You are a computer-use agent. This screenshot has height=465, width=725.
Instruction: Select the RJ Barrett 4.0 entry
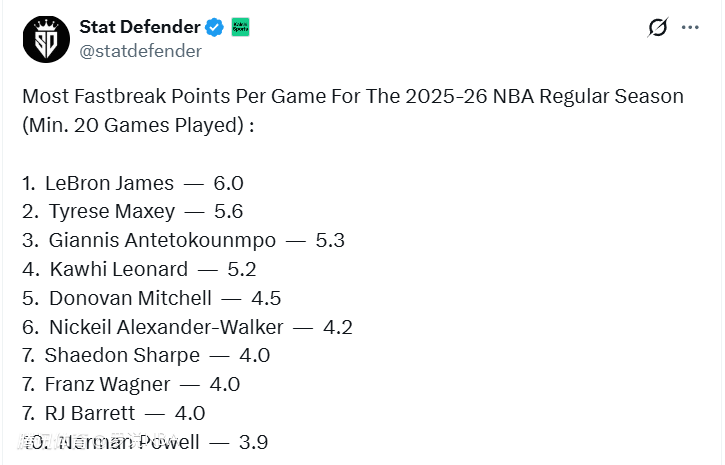coord(114,413)
